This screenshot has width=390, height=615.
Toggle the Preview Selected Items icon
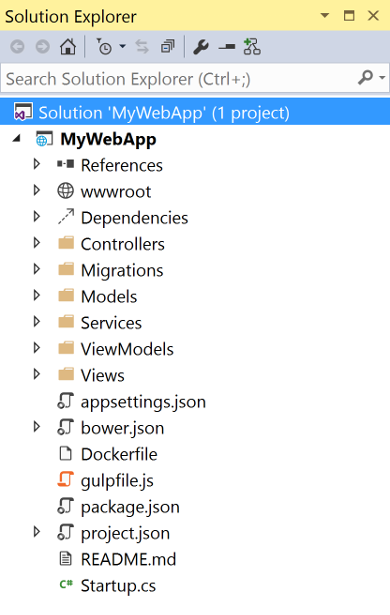pos(227,47)
